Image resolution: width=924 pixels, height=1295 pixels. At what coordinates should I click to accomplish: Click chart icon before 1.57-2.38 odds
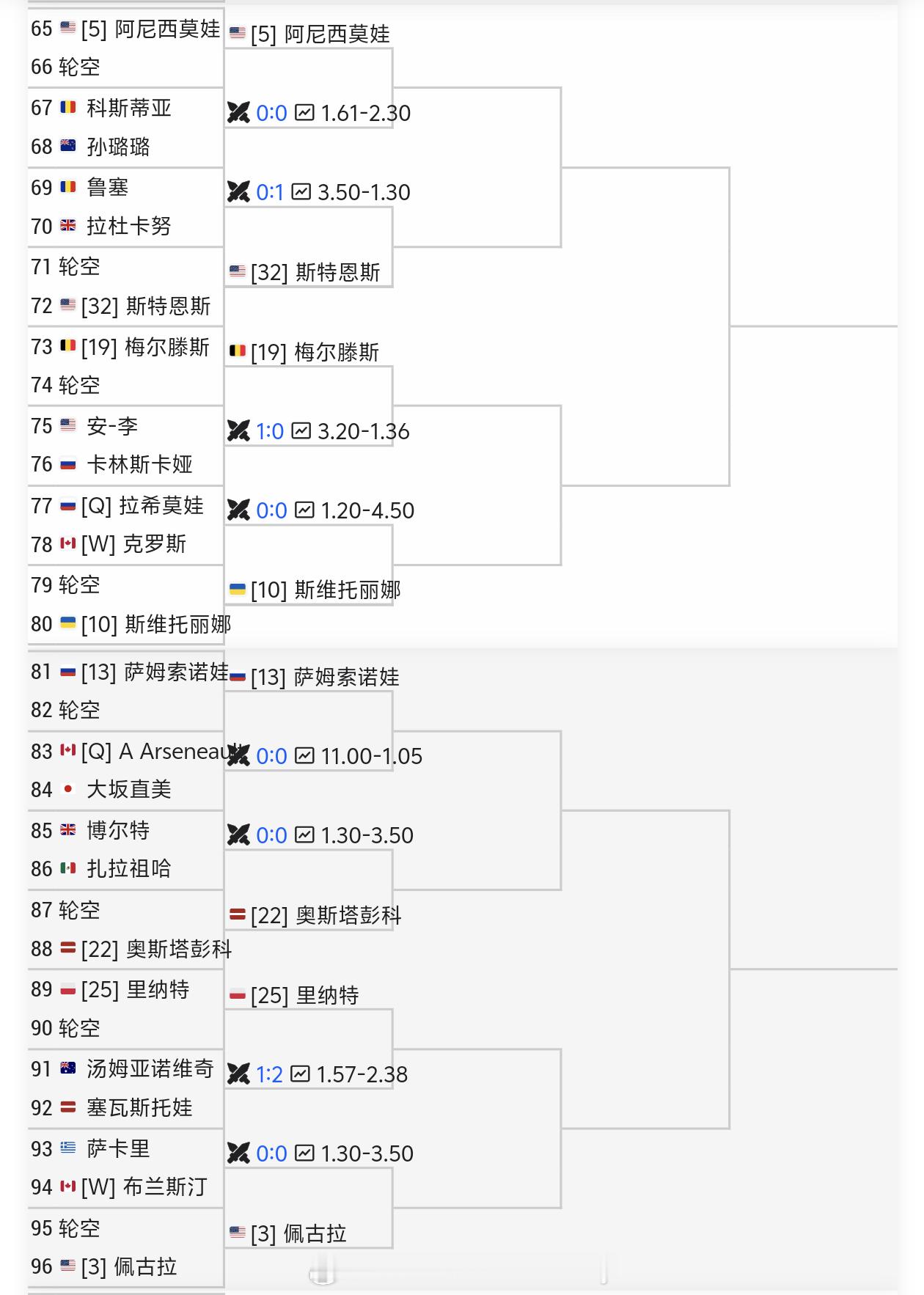pos(300,1074)
